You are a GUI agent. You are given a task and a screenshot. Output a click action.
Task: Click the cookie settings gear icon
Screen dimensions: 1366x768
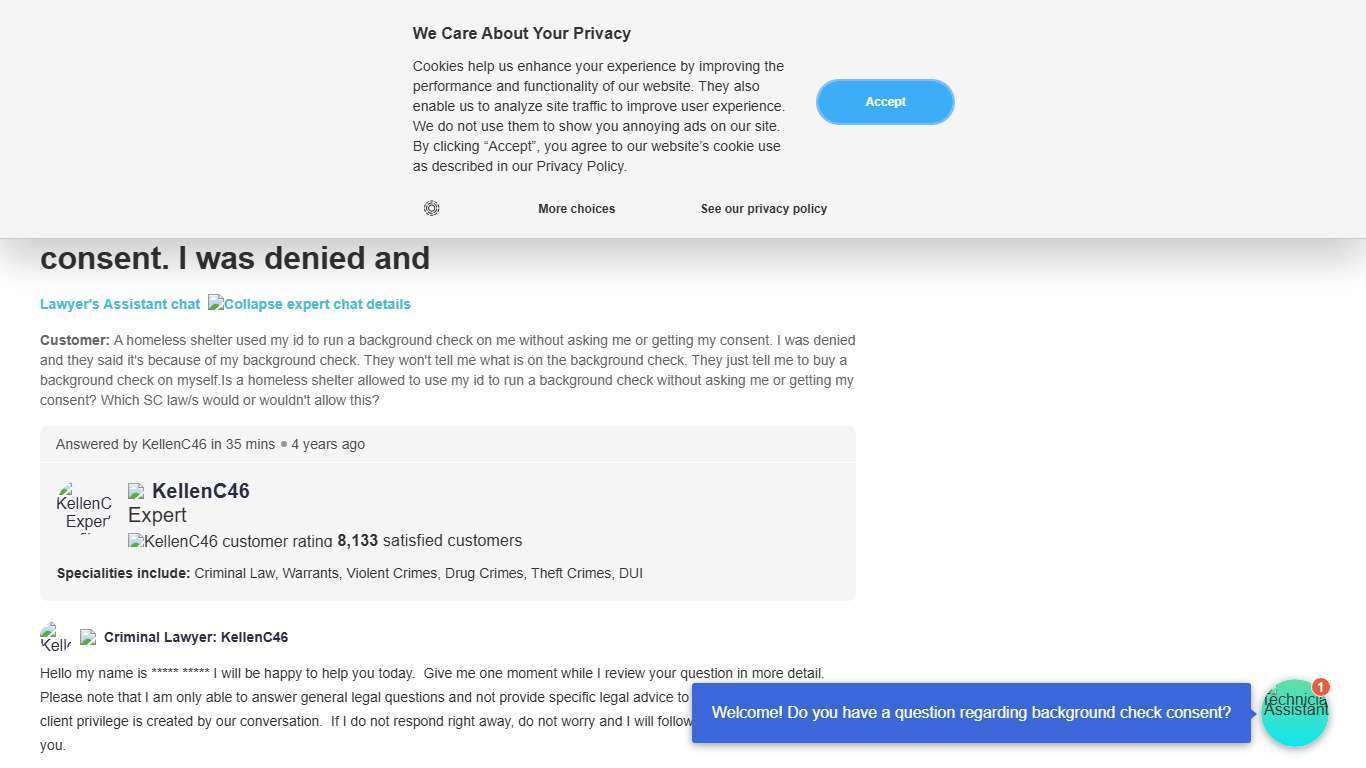click(432, 208)
